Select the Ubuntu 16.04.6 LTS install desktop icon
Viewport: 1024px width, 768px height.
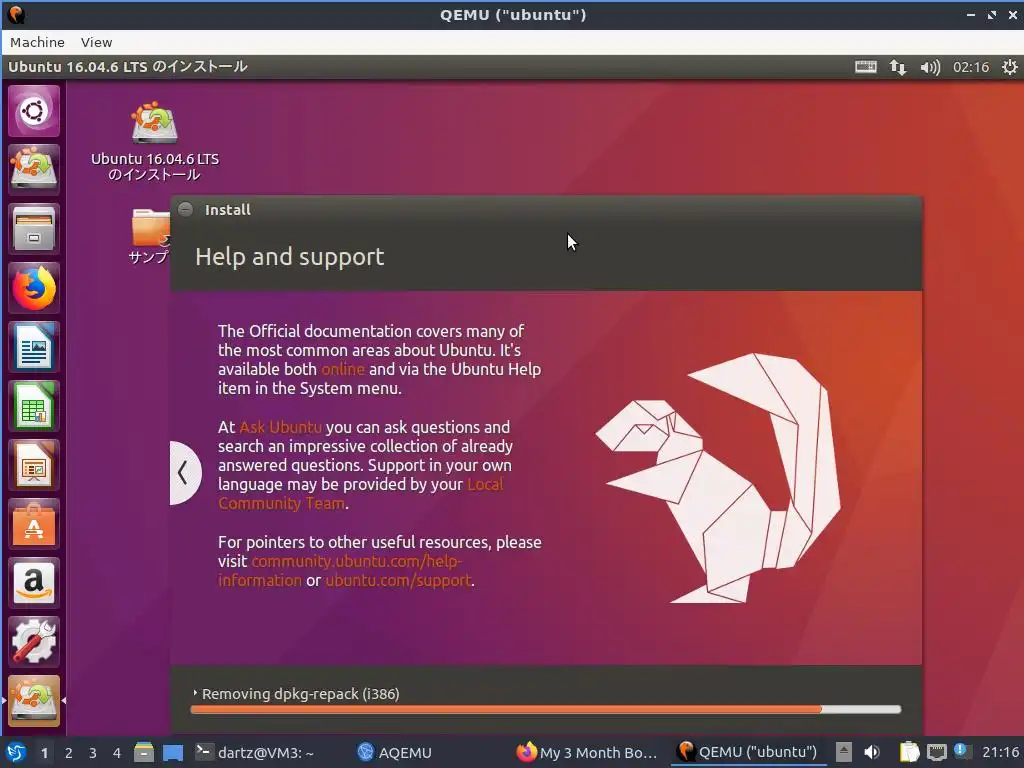point(155,140)
